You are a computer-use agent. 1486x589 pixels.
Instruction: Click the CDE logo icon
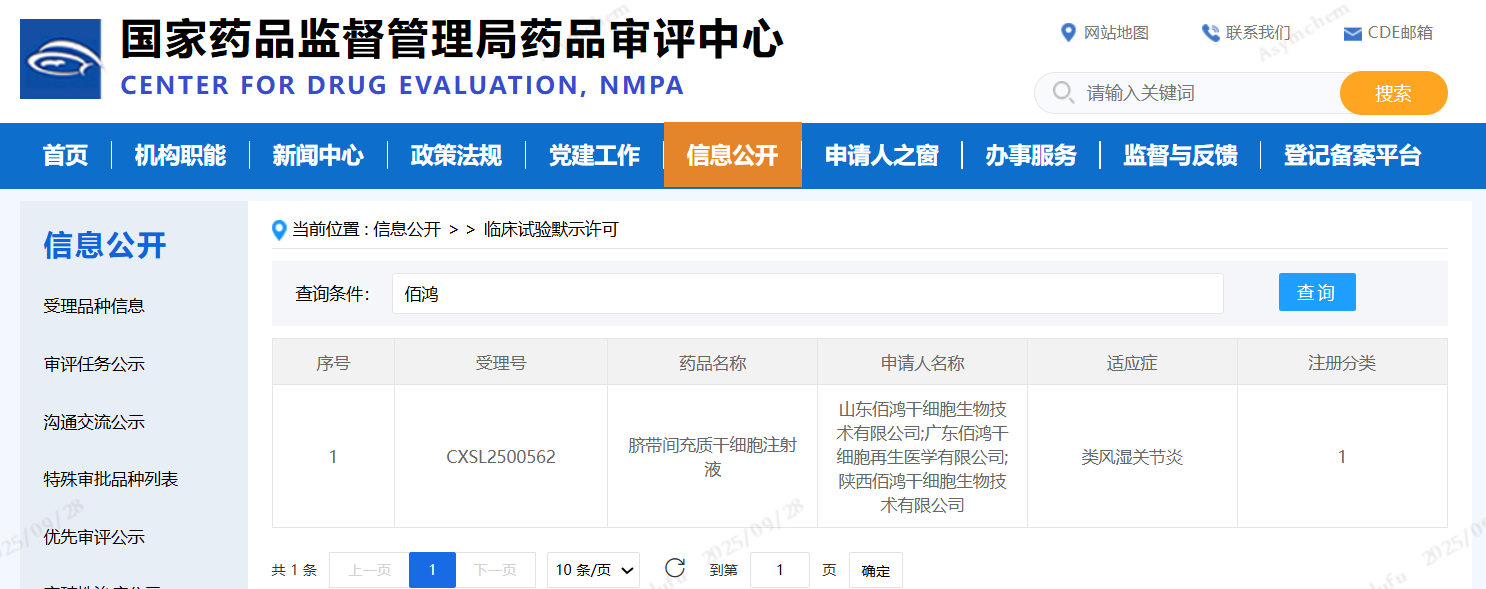click(x=60, y=59)
